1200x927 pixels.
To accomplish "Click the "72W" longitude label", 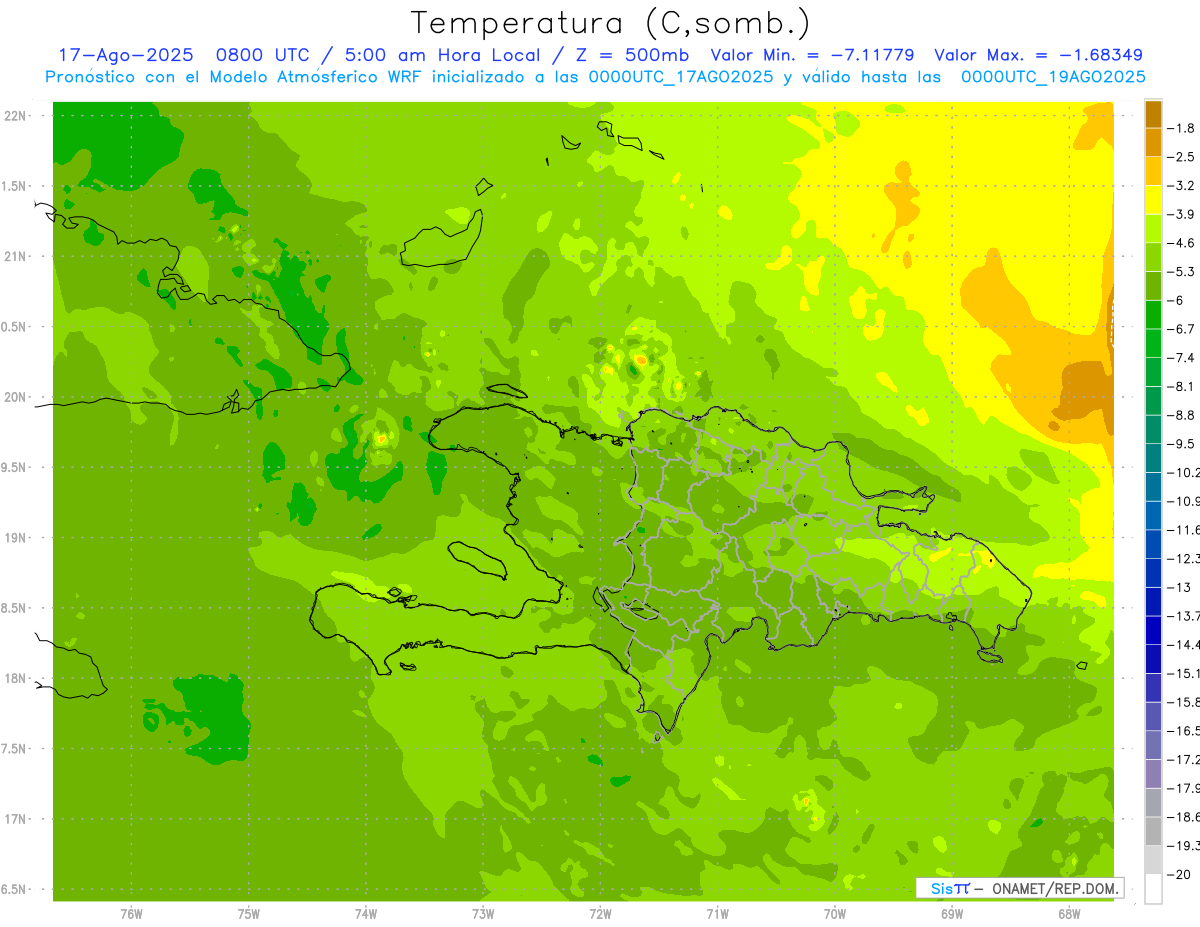I will point(600,915).
